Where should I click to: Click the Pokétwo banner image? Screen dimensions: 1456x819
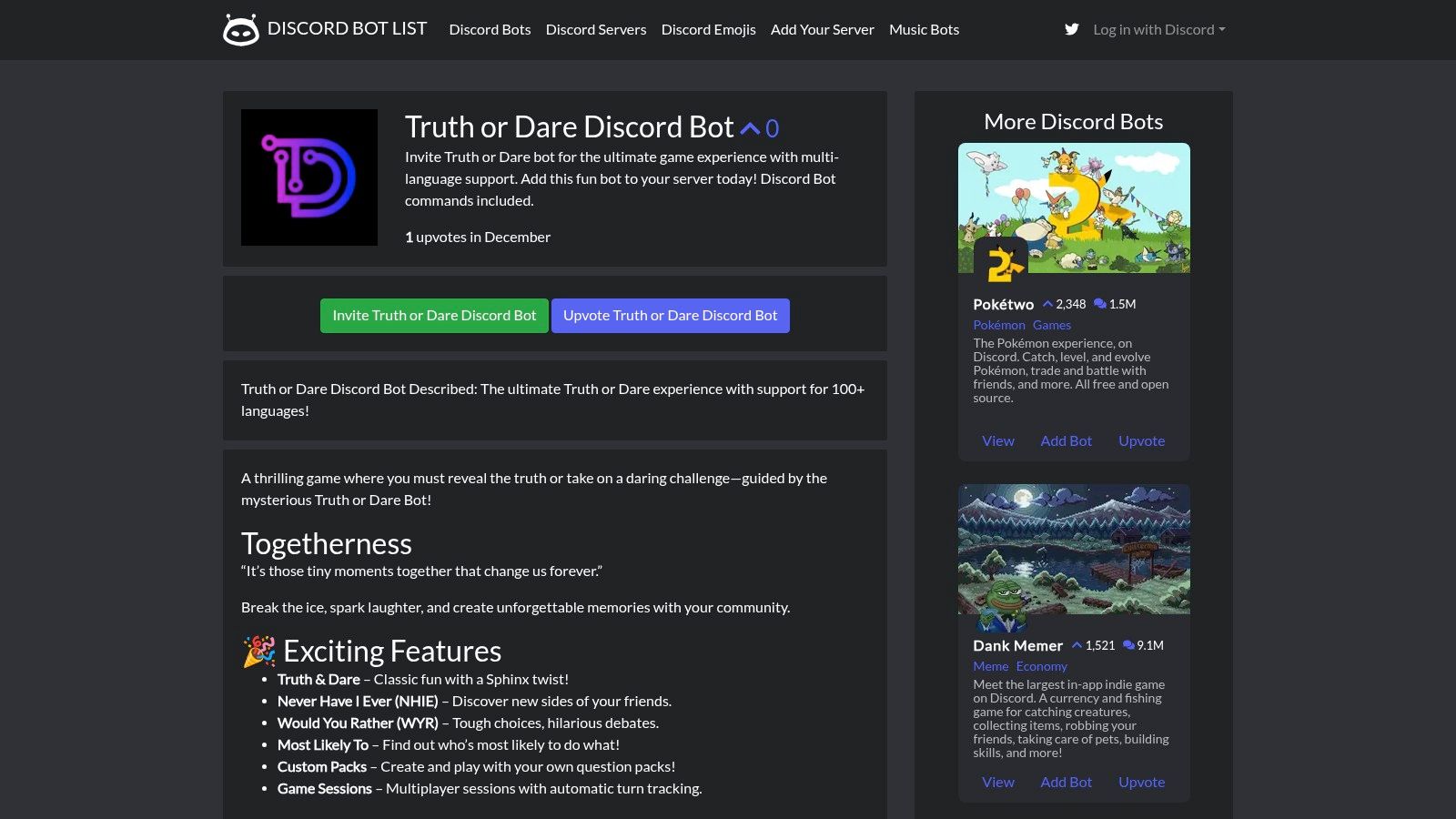1074,207
